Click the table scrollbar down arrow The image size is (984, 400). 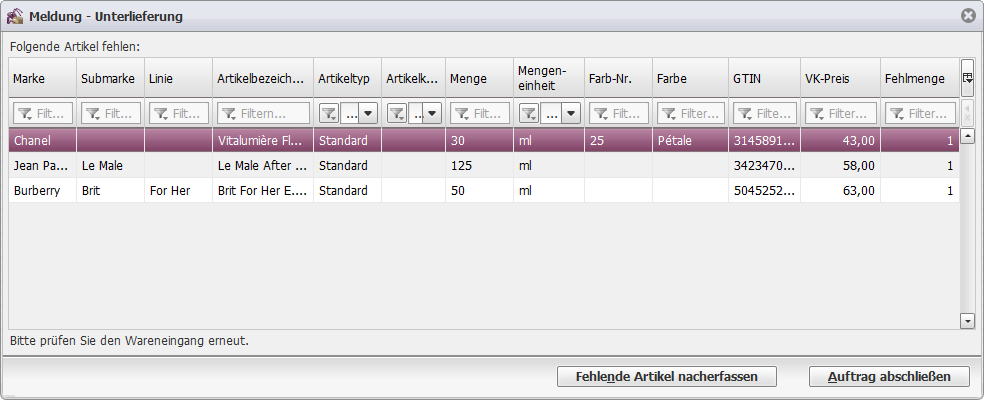click(967, 322)
